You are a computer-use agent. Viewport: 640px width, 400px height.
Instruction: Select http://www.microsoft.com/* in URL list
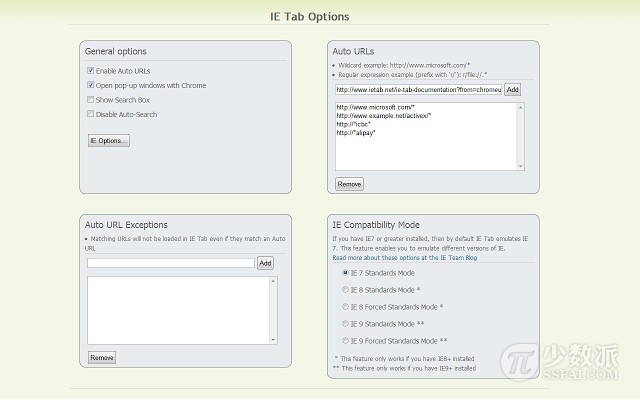(376, 107)
